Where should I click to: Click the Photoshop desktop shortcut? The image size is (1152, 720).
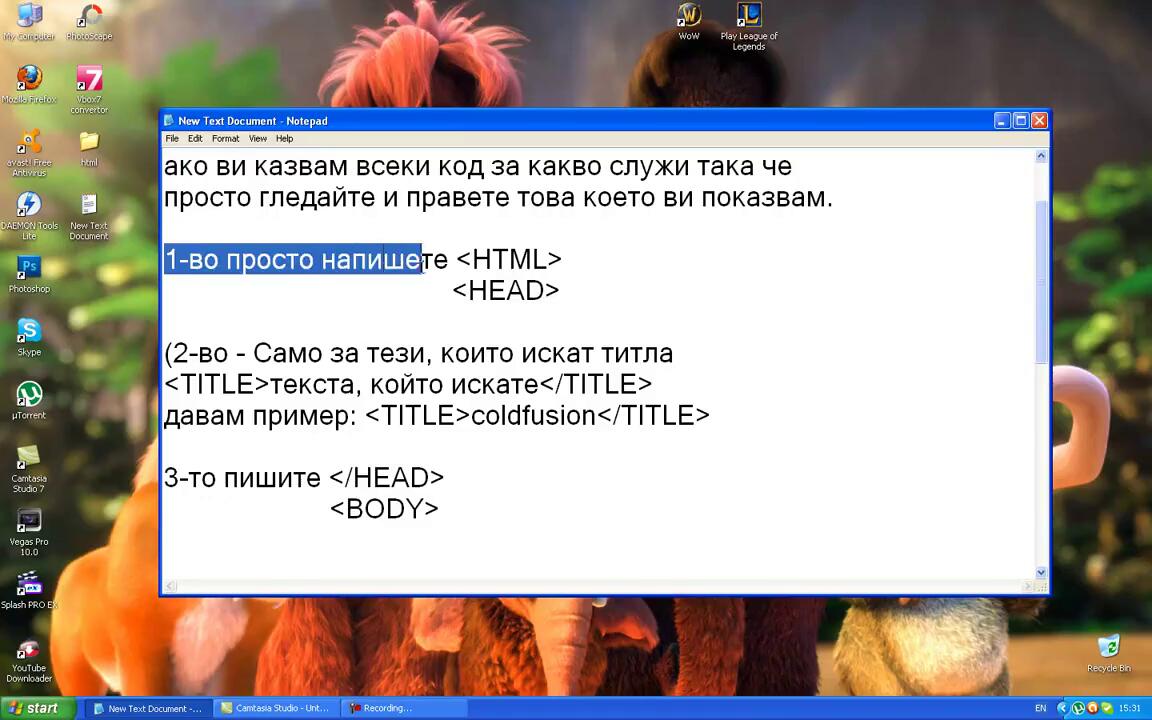click(29, 268)
